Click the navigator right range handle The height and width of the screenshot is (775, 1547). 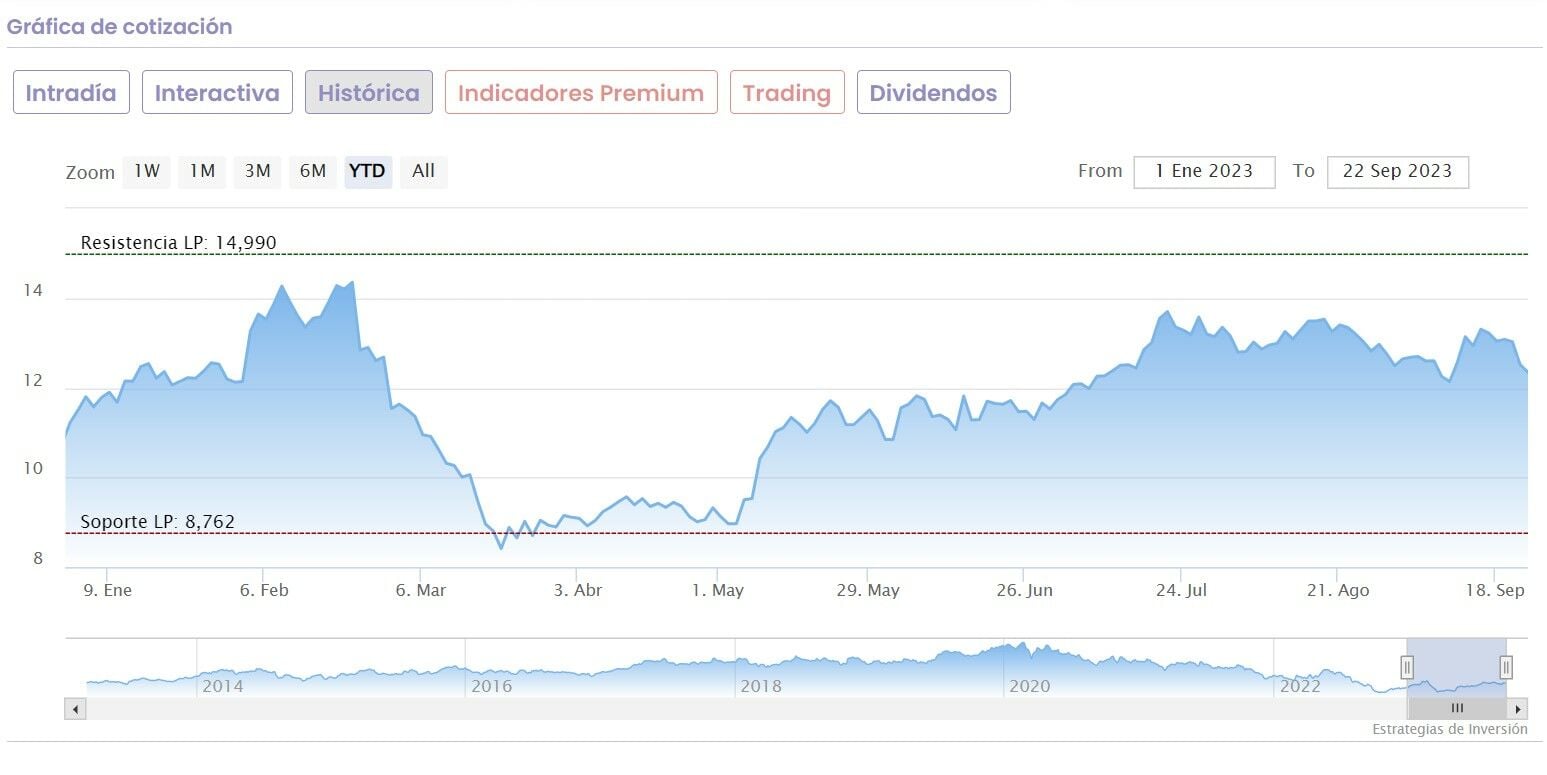1506,667
